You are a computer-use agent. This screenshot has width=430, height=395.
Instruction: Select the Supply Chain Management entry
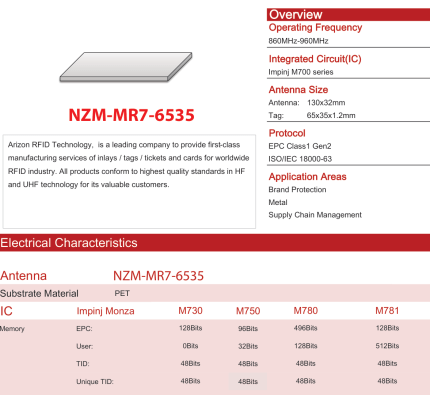coord(315,215)
